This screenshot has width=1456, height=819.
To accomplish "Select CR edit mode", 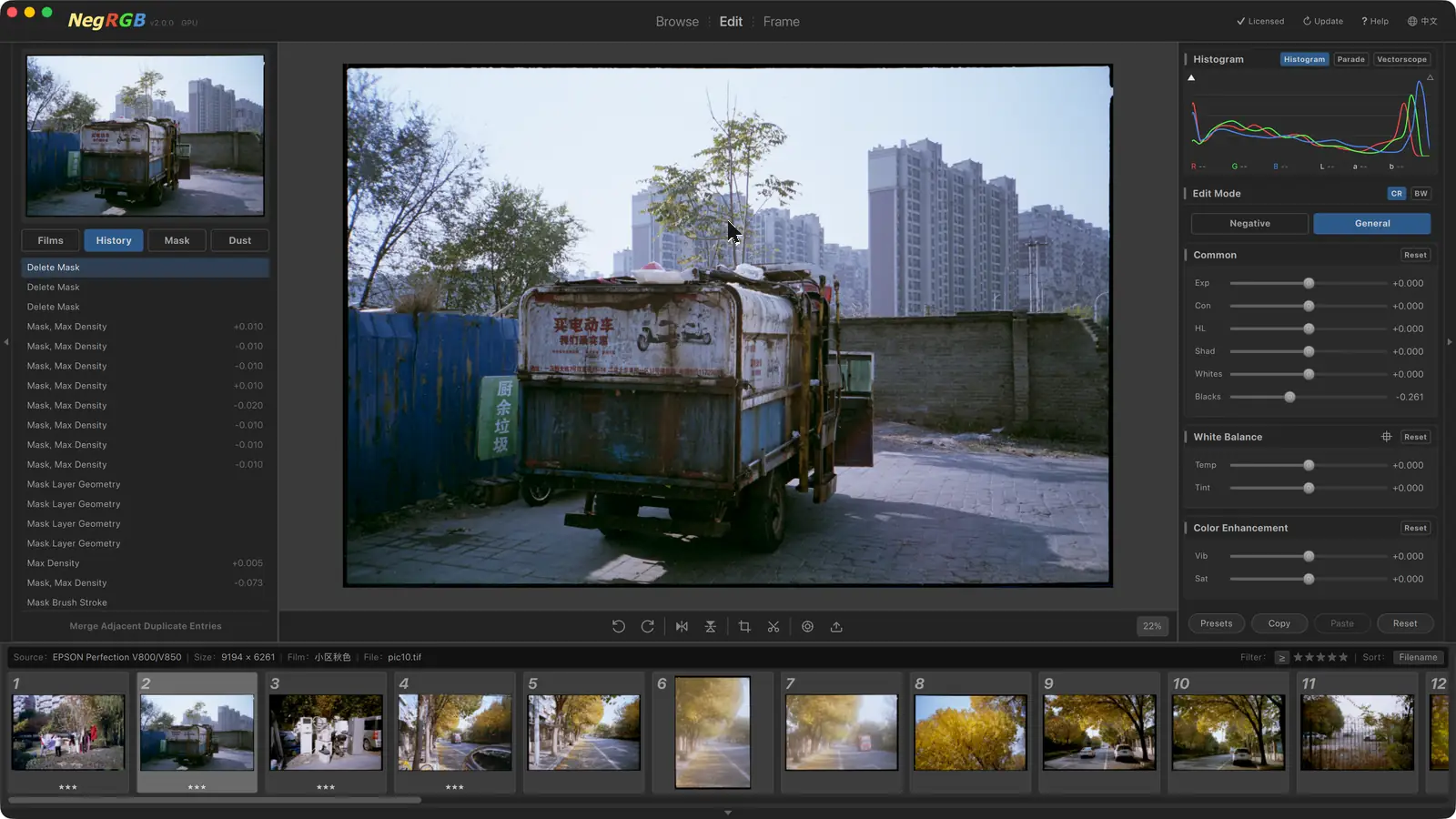I will 1397,194.
